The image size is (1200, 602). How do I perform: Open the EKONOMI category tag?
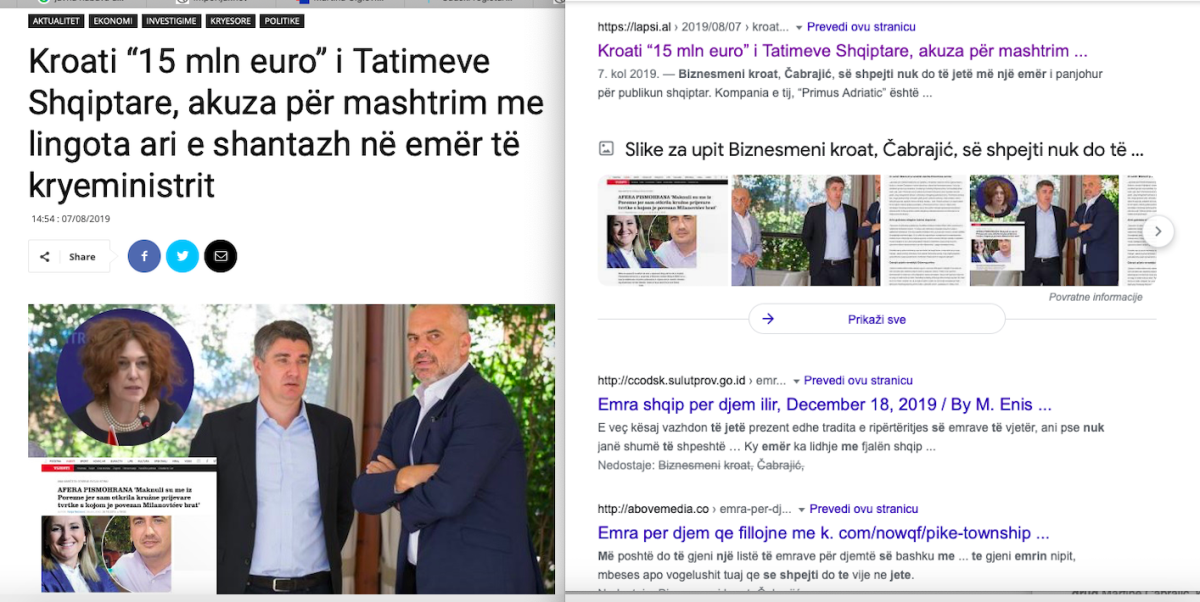click(x=113, y=21)
